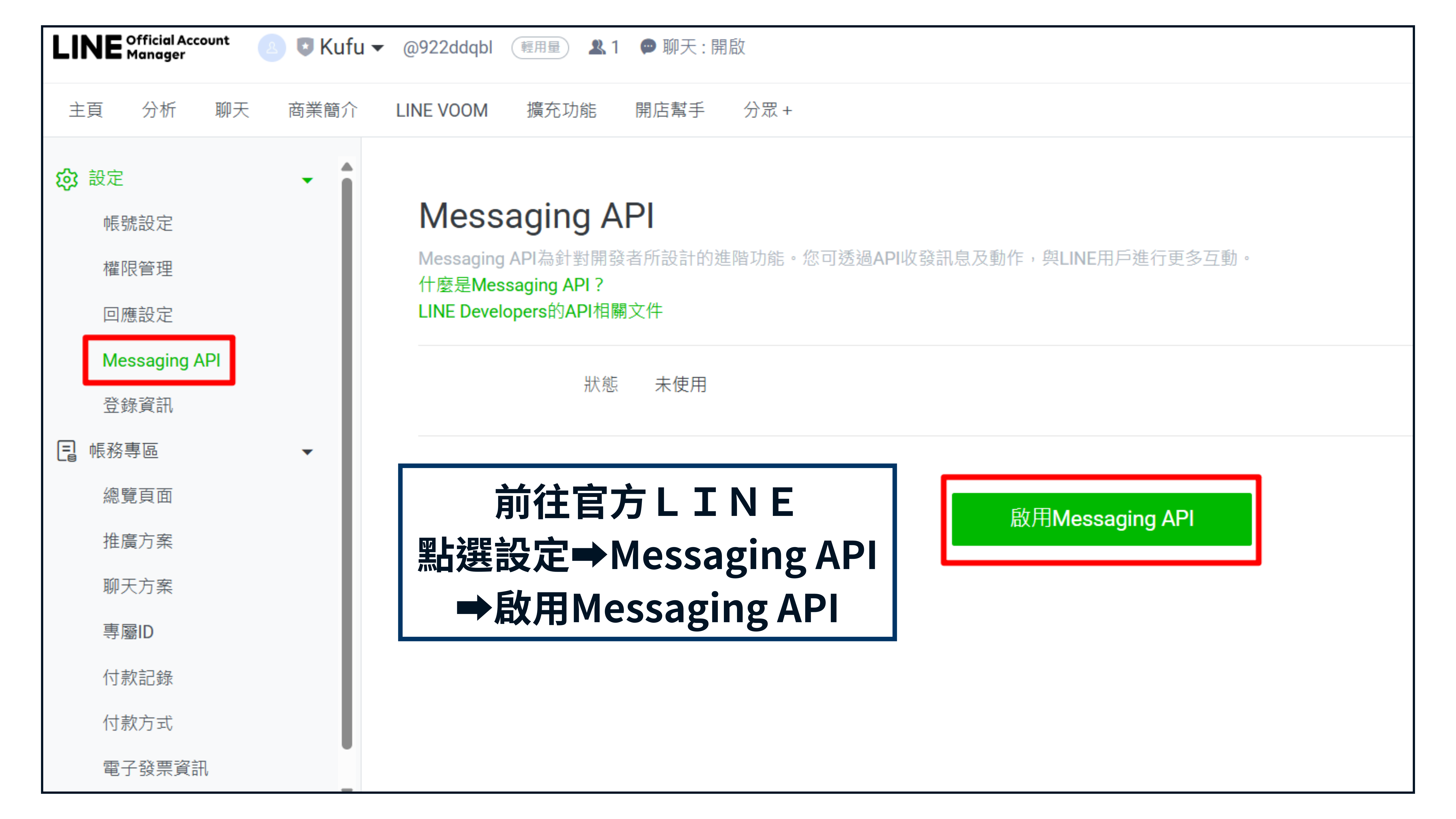Click the shield badge next to Kufu
Viewport: 1456px width, 819px height.
305,47
